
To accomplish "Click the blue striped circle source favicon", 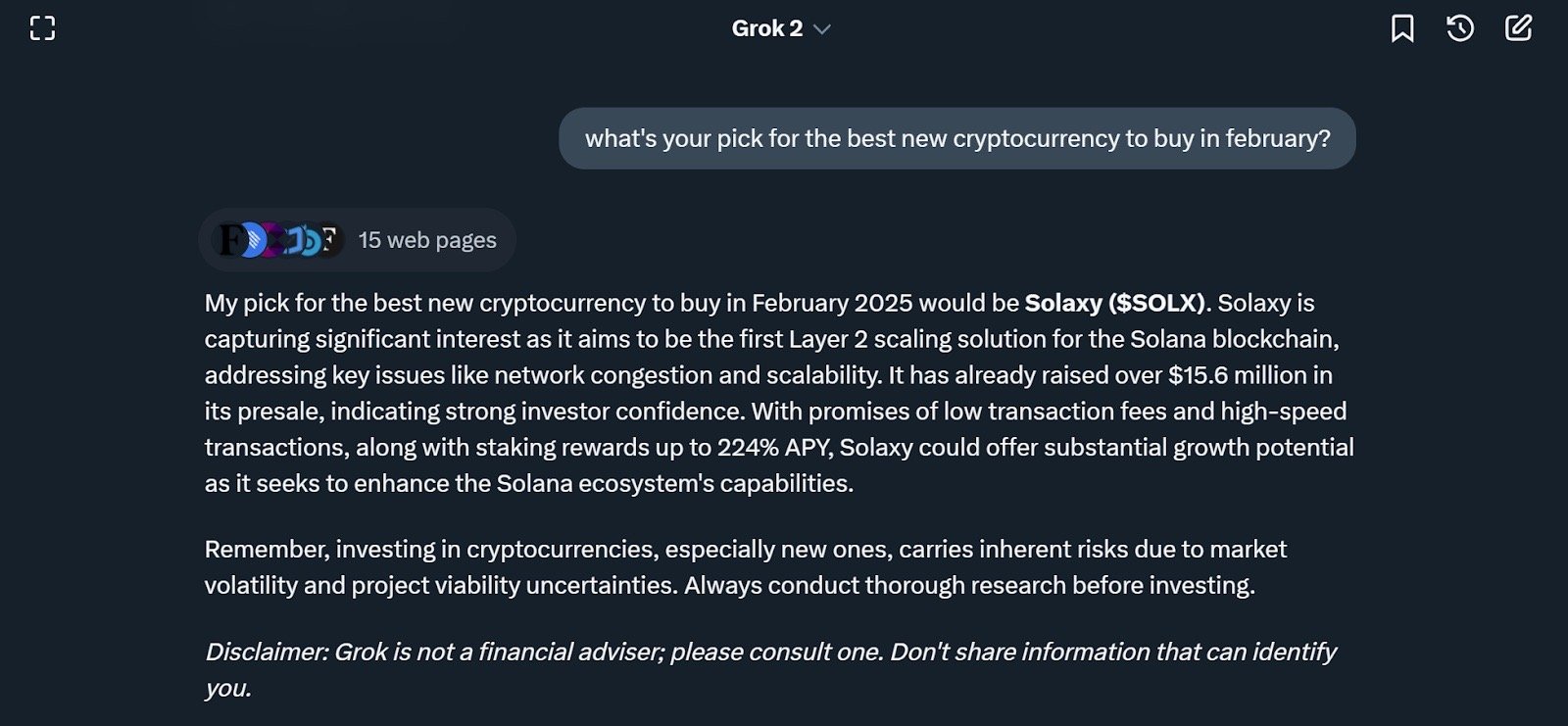I will (255, 239).
